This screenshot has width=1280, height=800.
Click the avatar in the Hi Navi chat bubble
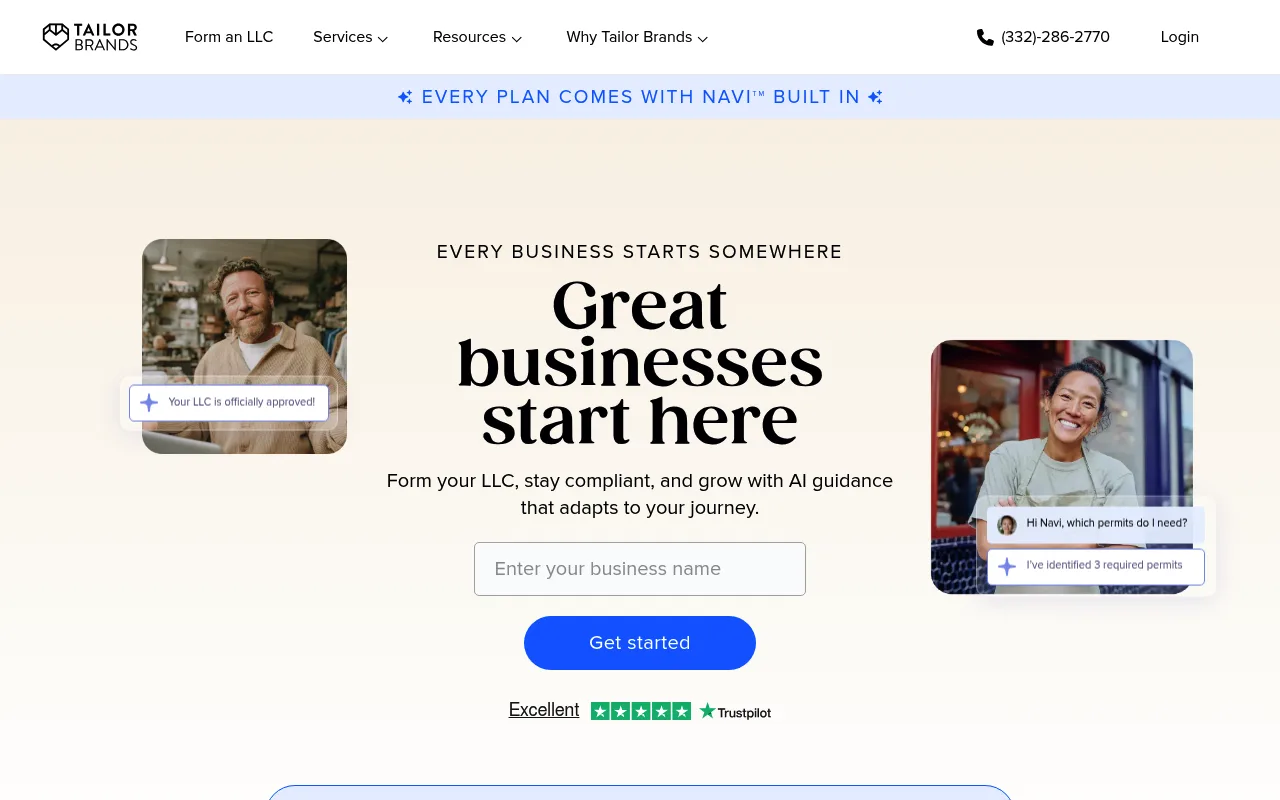tap(1007, 524)
